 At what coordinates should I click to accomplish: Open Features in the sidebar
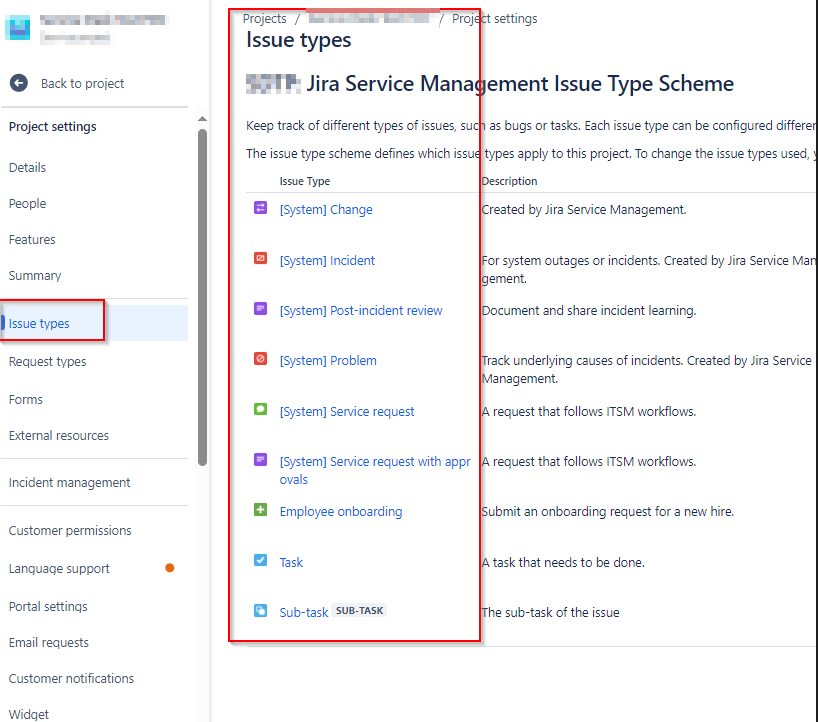(32, 239)
